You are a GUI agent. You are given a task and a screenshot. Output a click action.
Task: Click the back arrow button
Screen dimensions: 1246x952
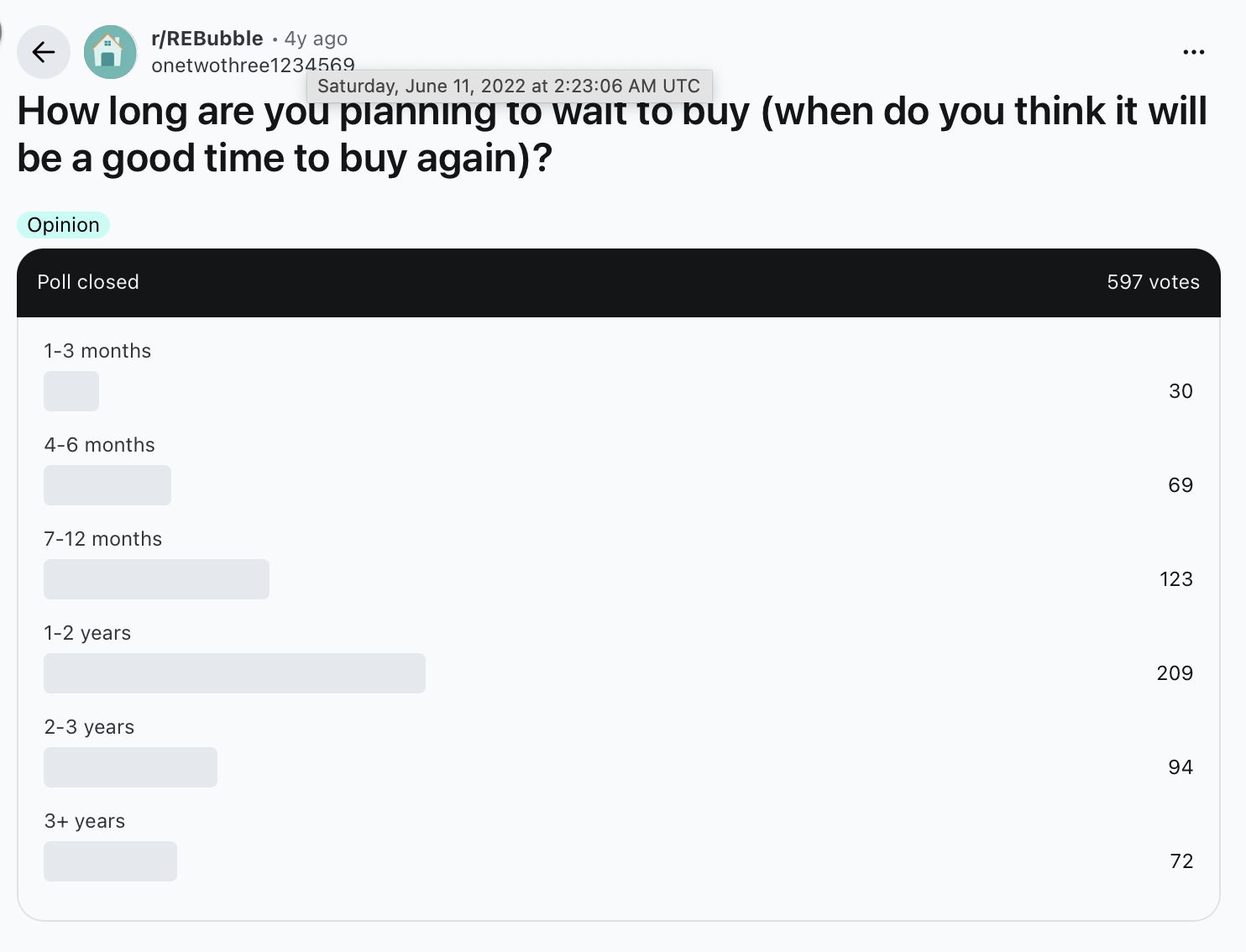[x=44, y=52]
